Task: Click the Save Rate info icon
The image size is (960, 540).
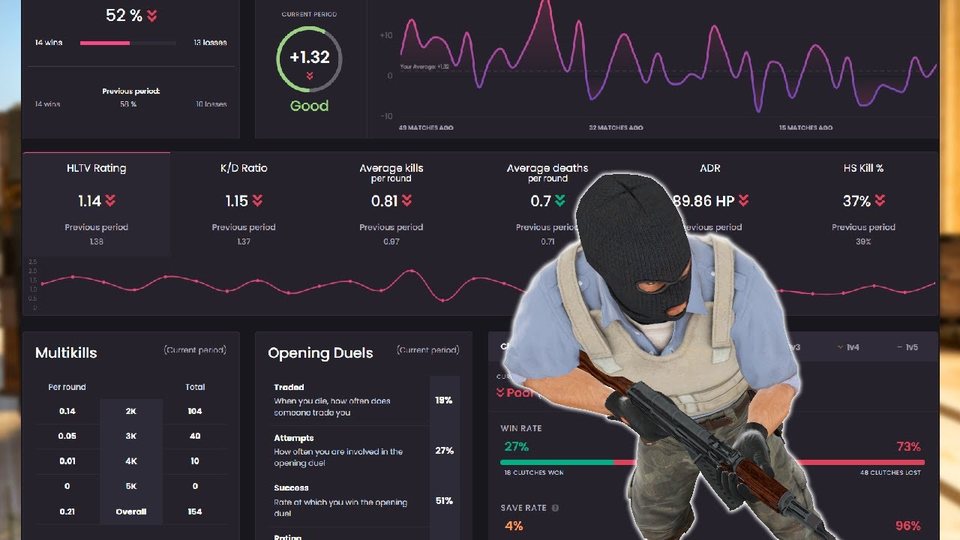Action: tap(555, 508)
